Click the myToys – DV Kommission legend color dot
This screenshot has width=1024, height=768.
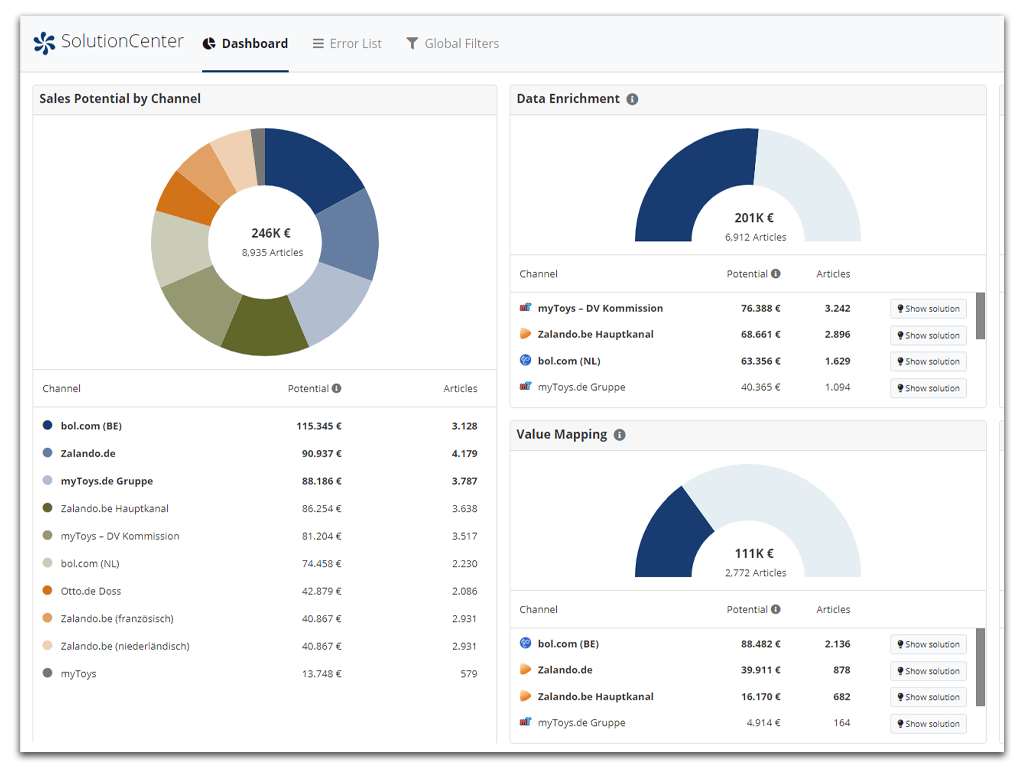pyautogui.click(x=47, y=536)
